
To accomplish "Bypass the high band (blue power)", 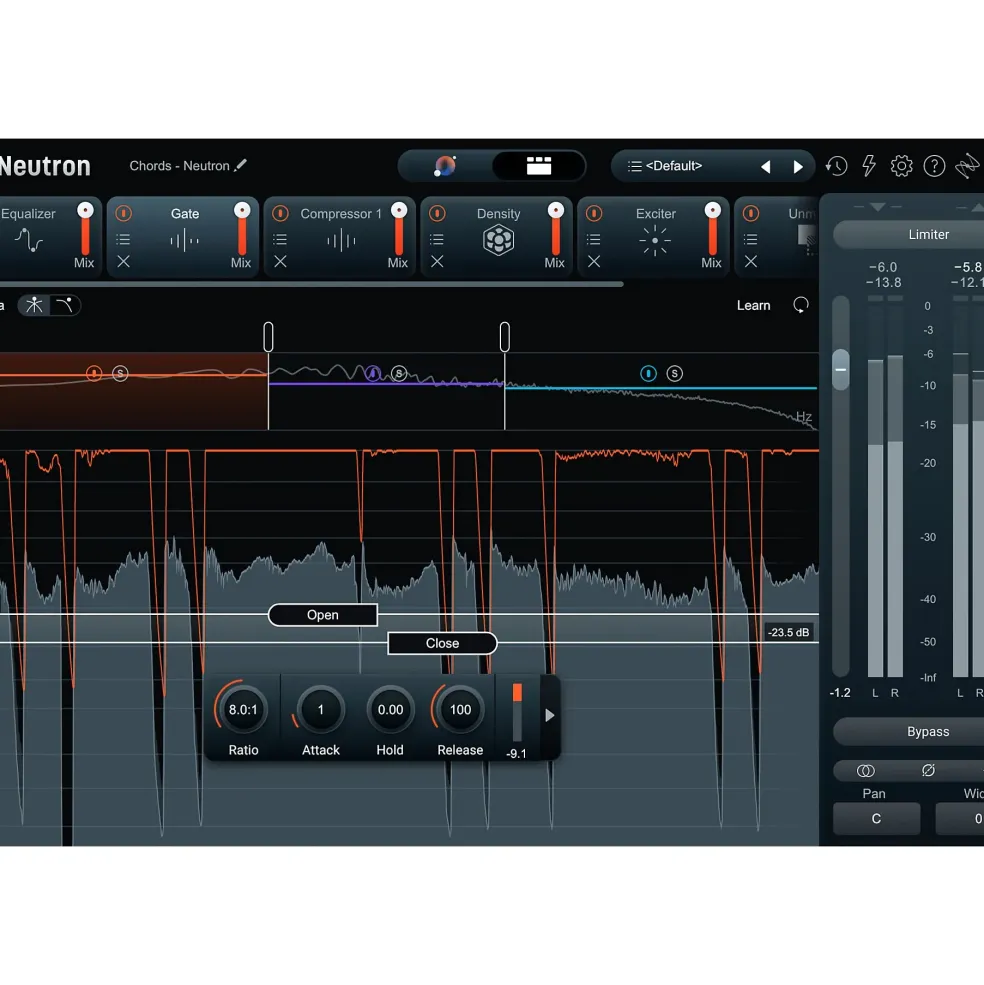I will tap(648, 374).
